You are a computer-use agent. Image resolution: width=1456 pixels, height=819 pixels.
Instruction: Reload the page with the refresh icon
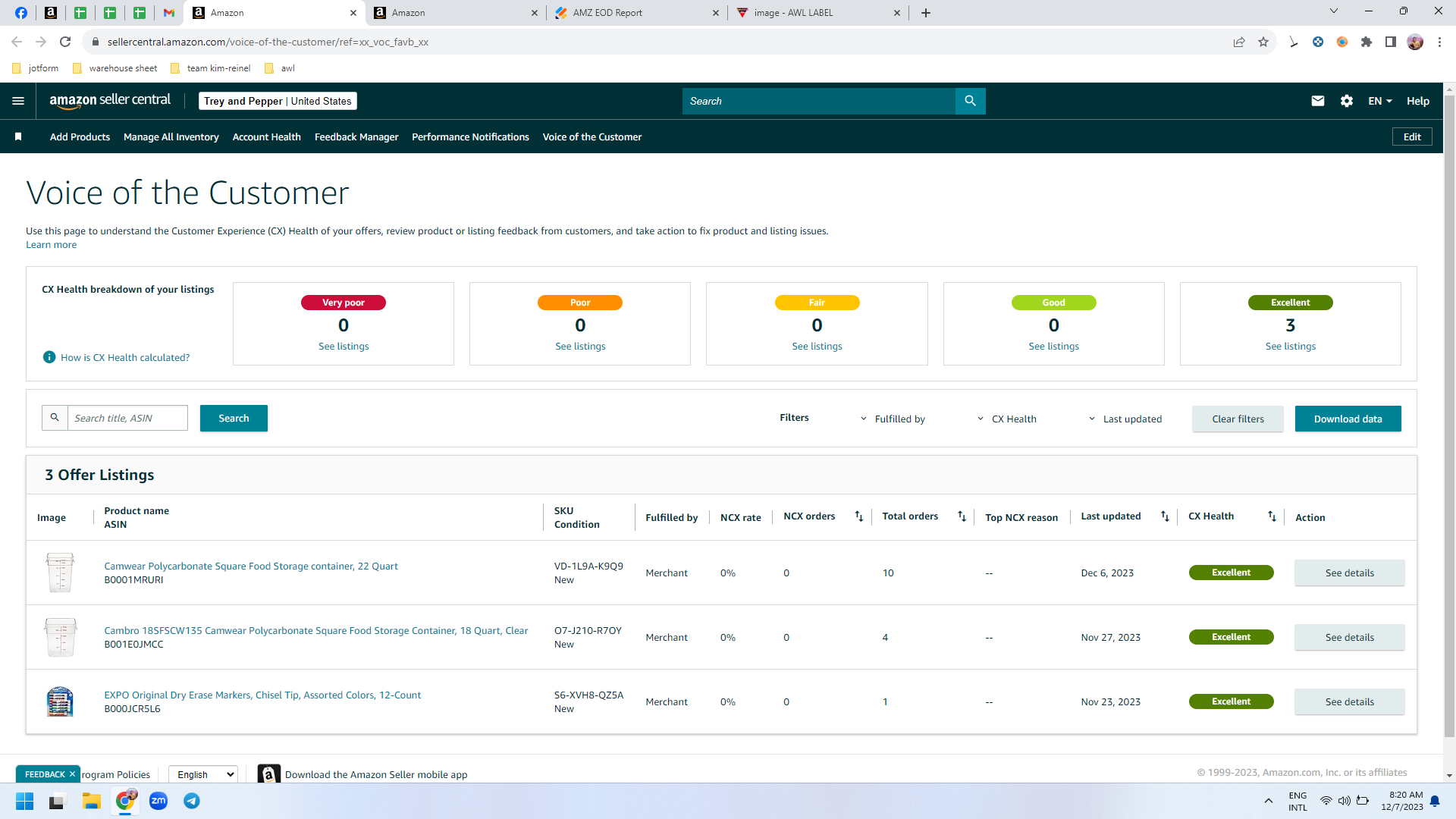point(65,42)
